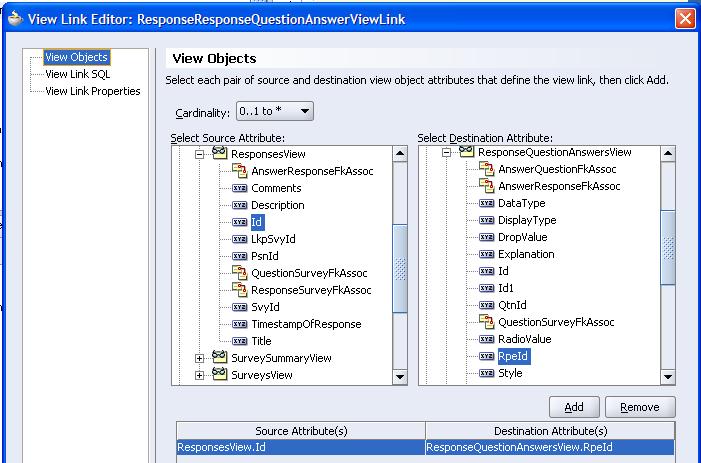Click the source list scrollbar thumb
Viewport: 701px width, 463px height.
coord(400,269)
